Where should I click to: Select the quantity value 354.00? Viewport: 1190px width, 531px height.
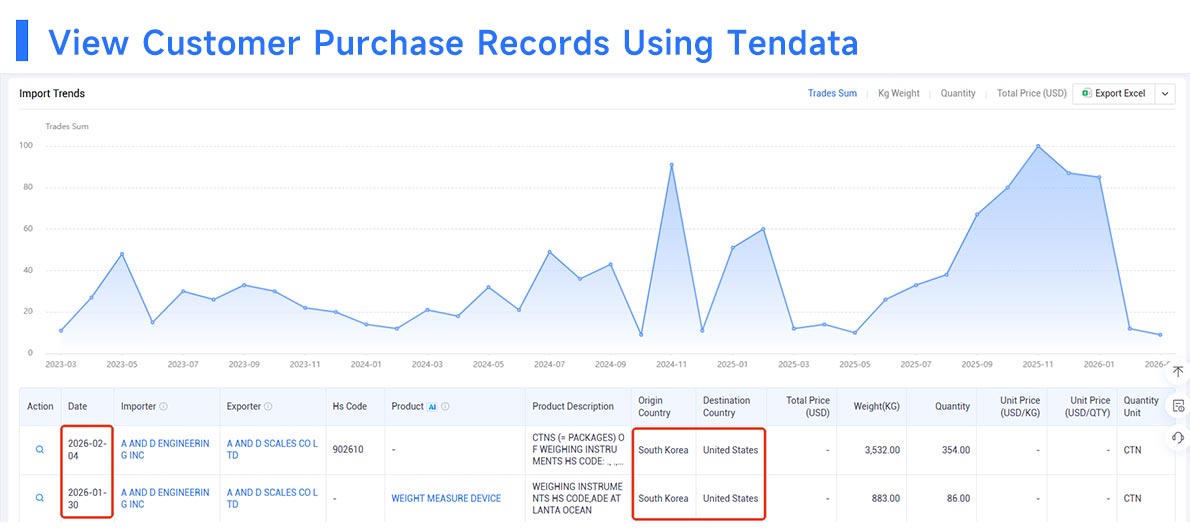coord(956,450)
